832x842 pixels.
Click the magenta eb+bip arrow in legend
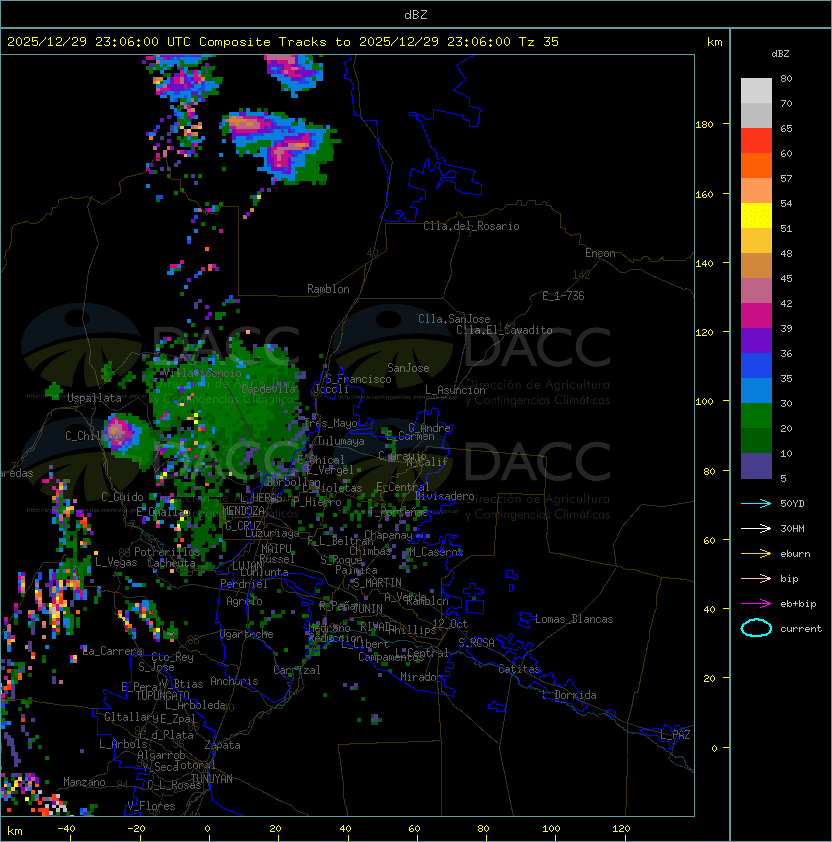[x=756, y=604]
